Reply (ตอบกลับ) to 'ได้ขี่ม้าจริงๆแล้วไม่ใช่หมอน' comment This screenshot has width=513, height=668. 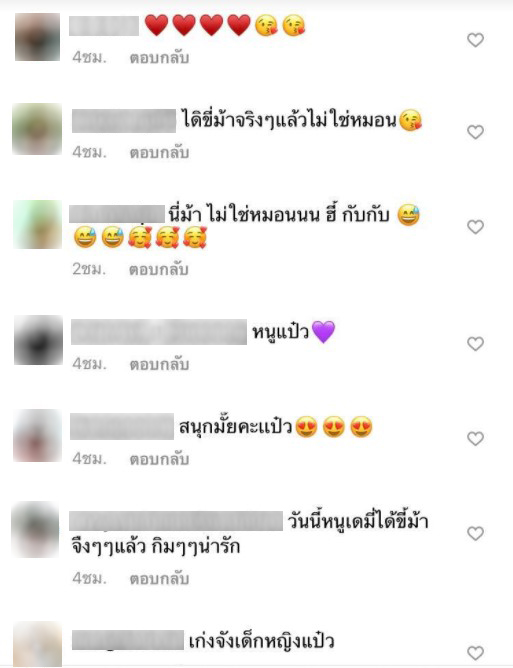(x=159, y=153)
